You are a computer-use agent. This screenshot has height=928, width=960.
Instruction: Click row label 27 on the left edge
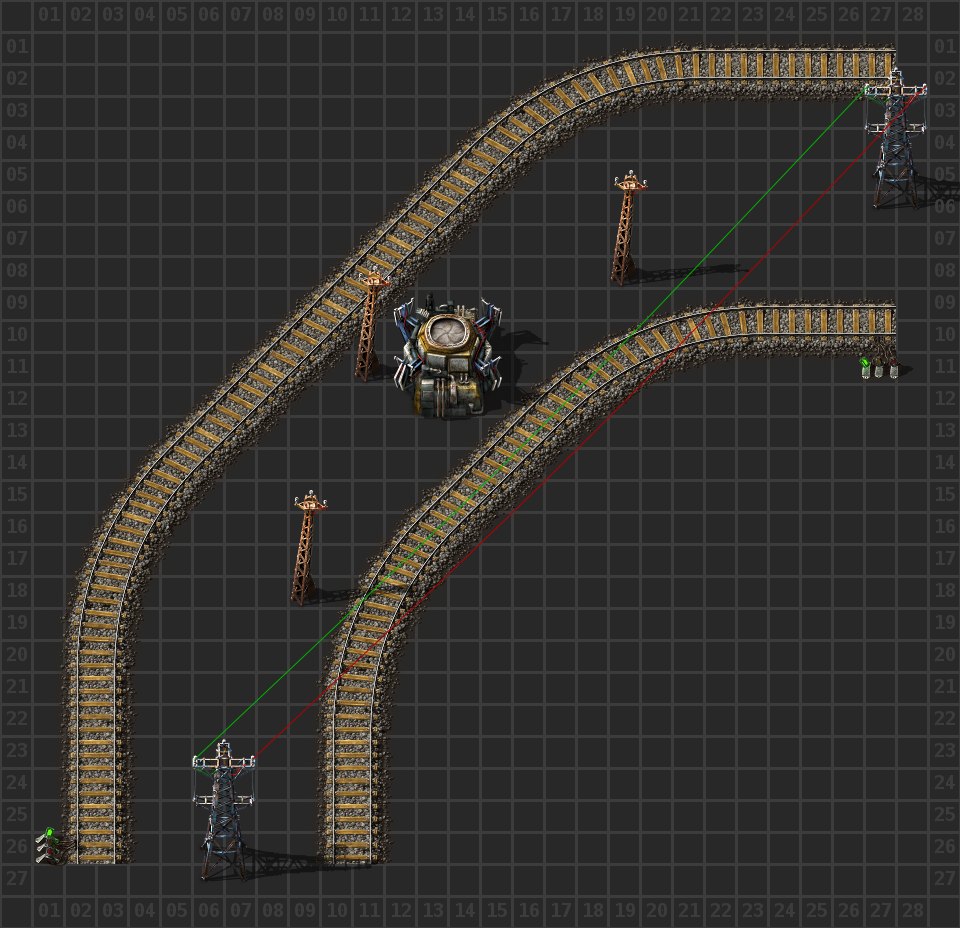coord(17,878)
